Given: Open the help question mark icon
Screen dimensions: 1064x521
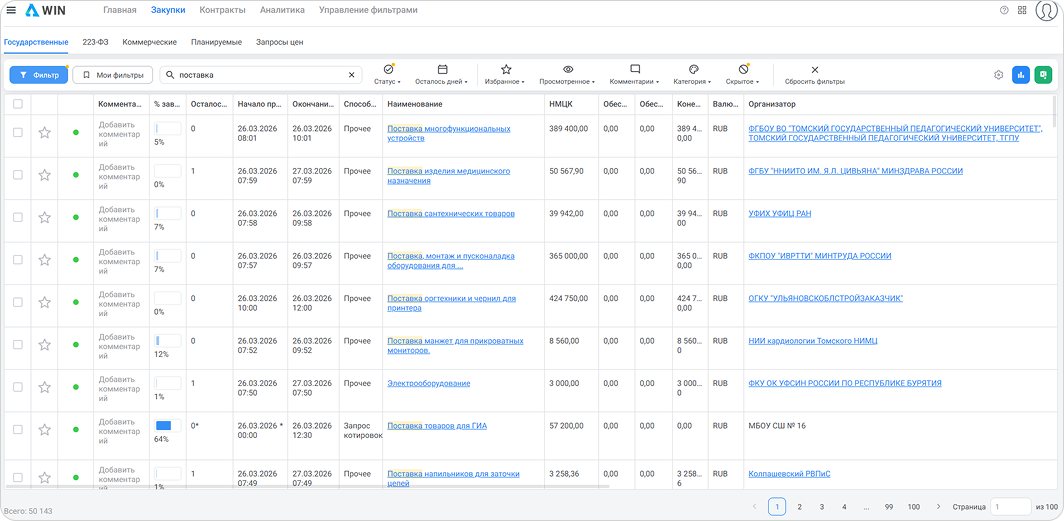Looking at the screenshot, I should click(x=1004, y=10).
